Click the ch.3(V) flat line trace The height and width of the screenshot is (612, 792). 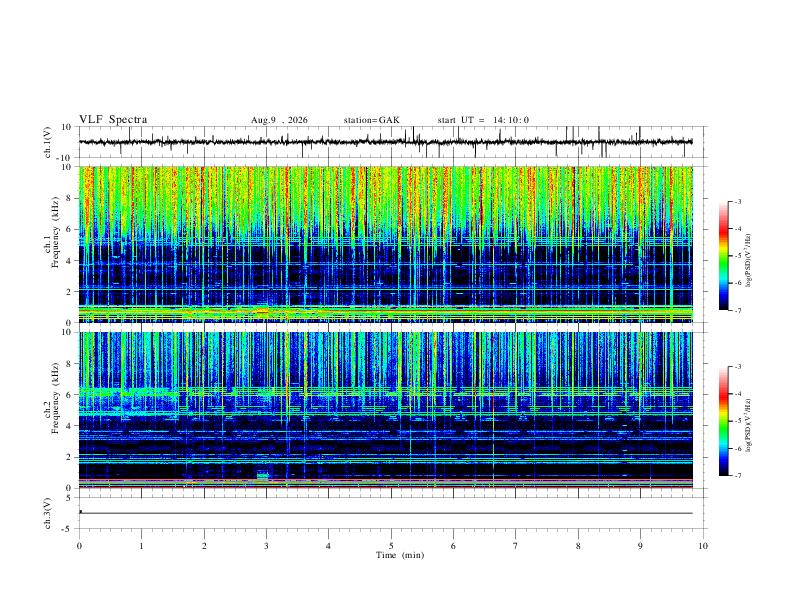pos(386,513)
